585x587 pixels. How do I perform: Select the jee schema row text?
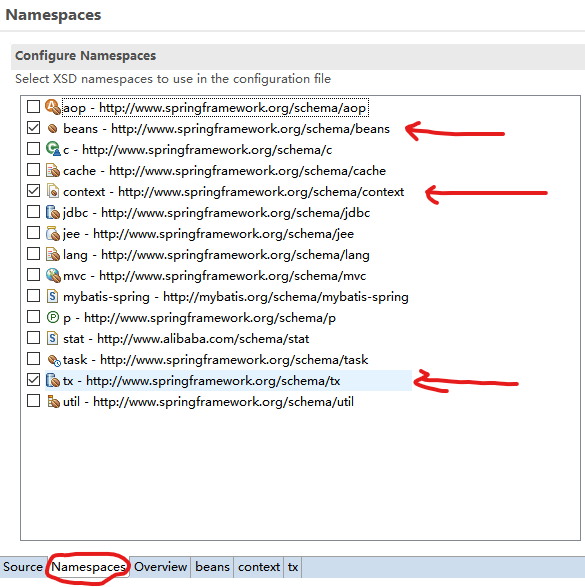[208, 234]
